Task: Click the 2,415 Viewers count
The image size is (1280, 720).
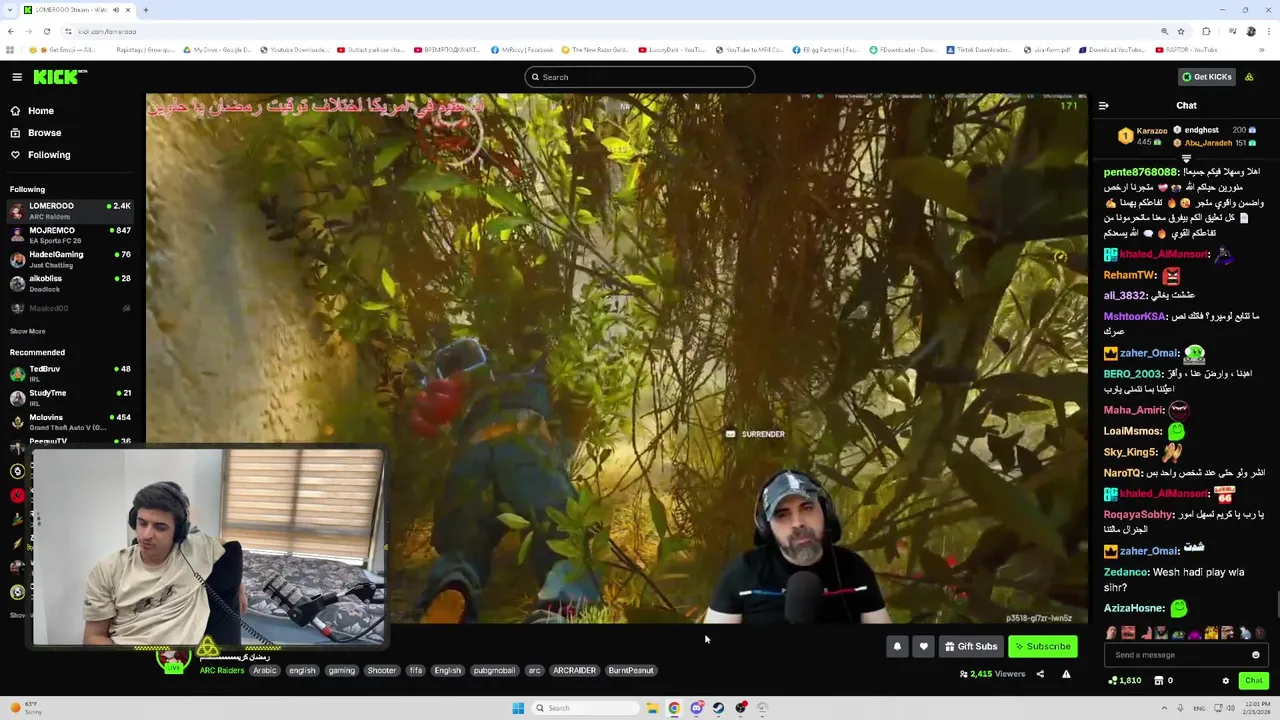Action: click(x=992, y=674)
